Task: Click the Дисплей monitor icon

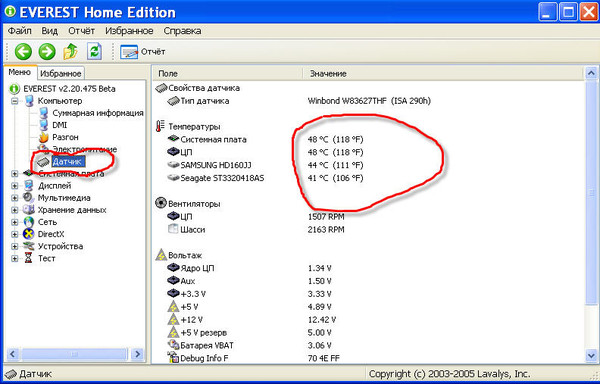Action: tap(28, 185)
